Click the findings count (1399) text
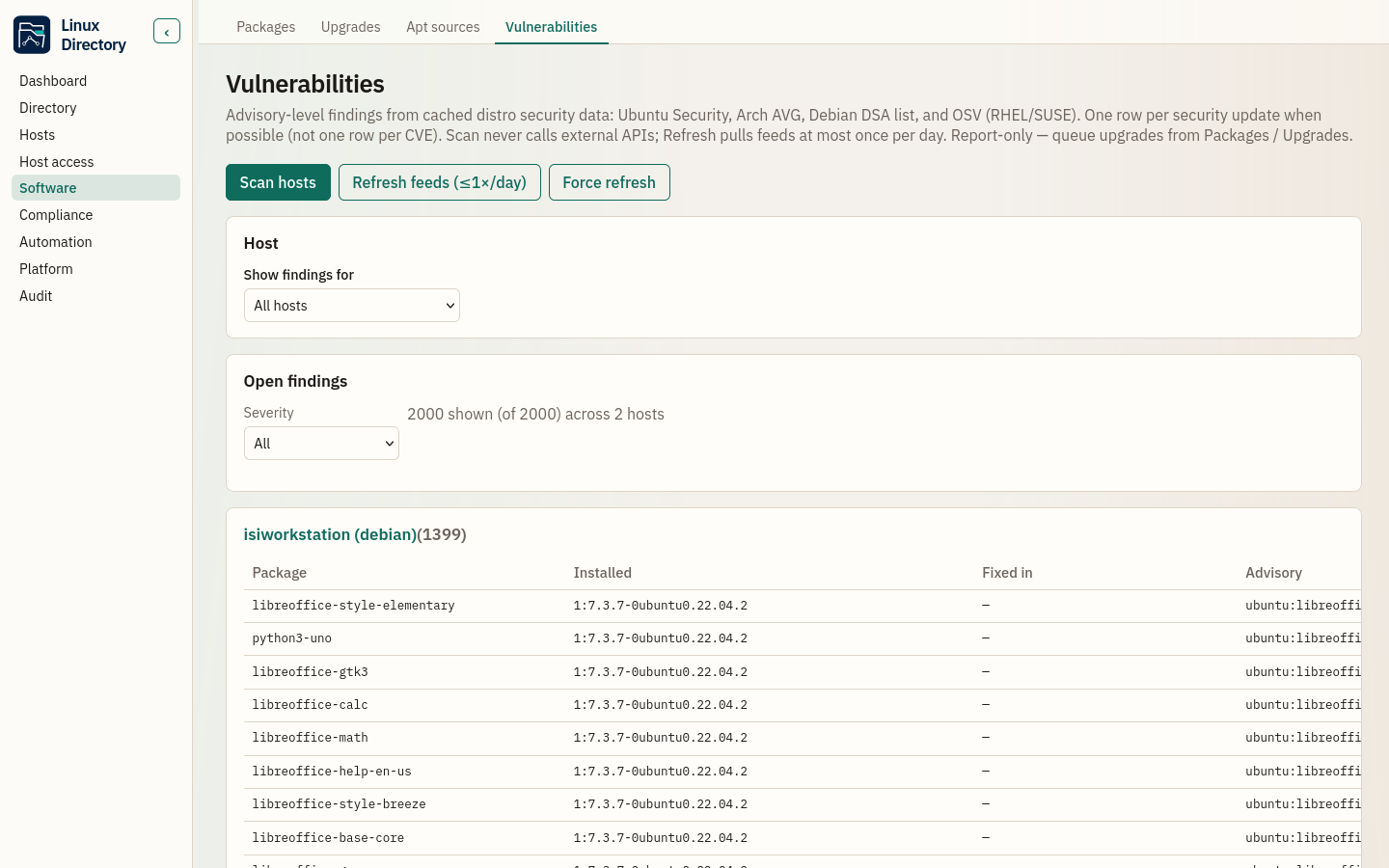 (x=442, y=534)
